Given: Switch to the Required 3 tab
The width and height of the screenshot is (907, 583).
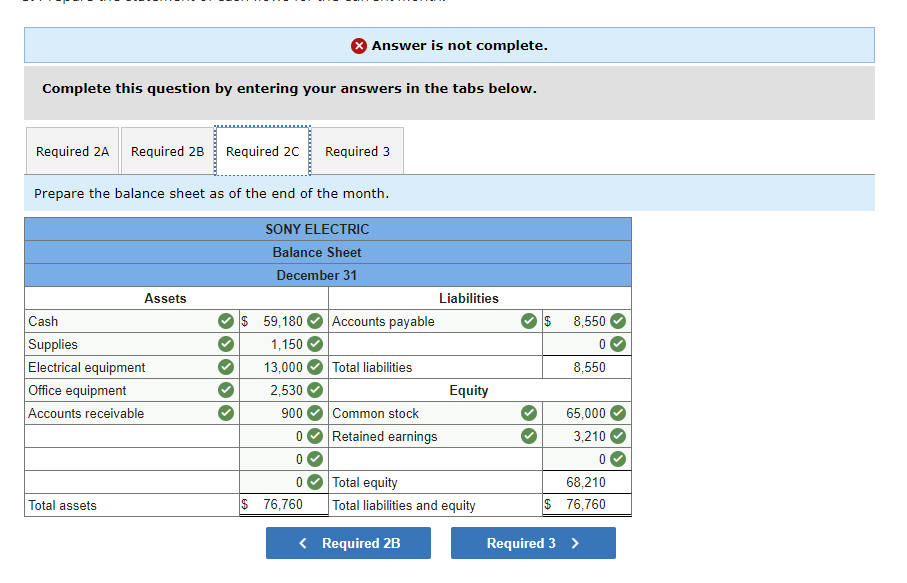Looking at the screenshot, I should pyautogui.click(x=357, y=152).
